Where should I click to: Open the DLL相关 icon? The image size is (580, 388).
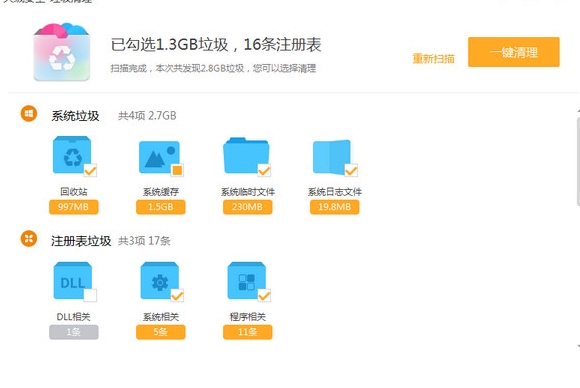[72, 281]
